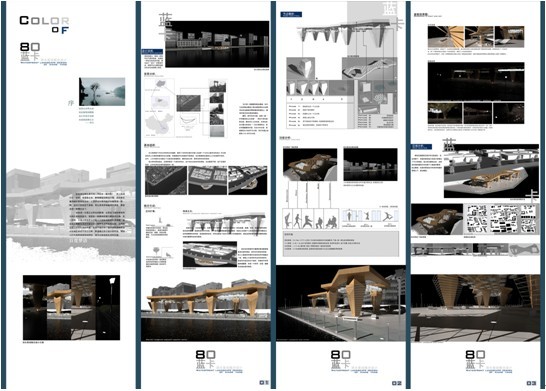This screenshot has height=391, width=546.
Task: Click the blue label mid fourth panel
Action: tap(421, 147)
